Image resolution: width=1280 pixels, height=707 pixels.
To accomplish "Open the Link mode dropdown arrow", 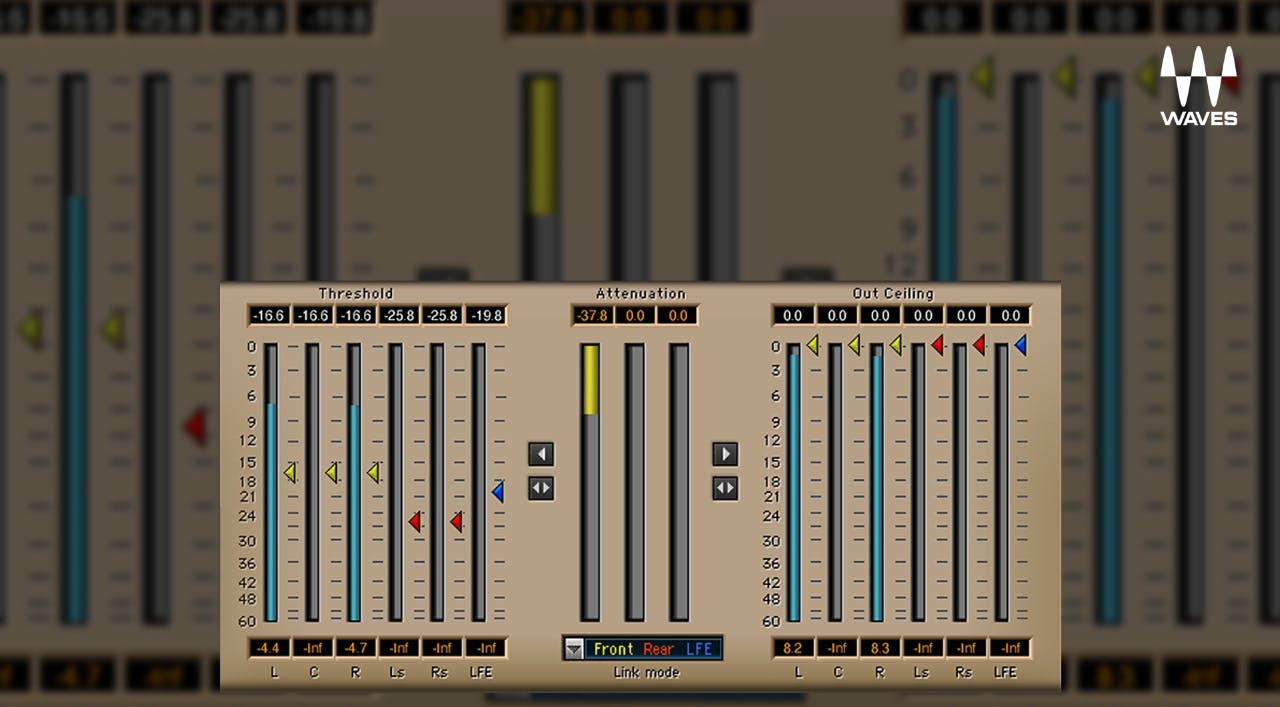I will (574, 649).
